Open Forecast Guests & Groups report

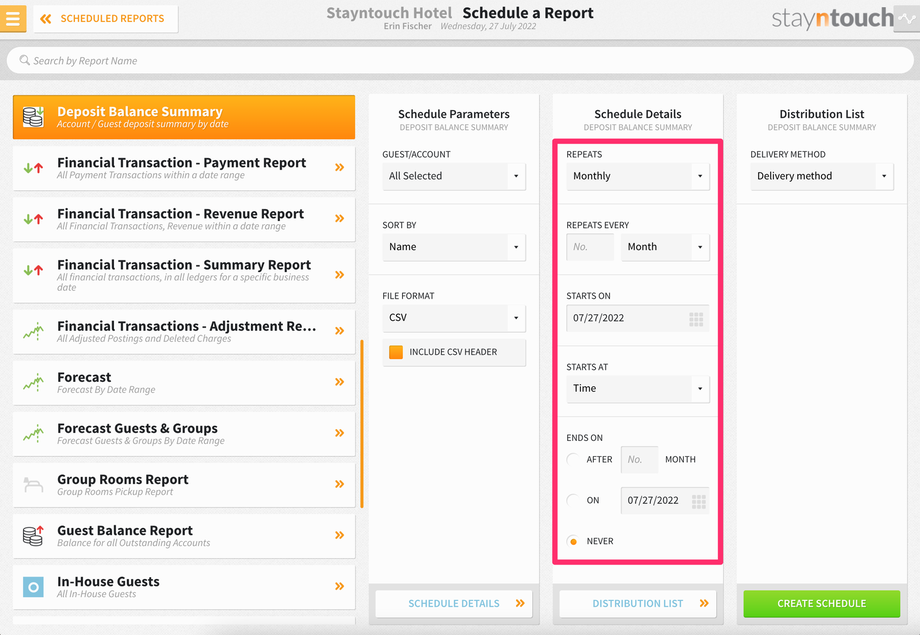pyautogui.click(x=184, y=433)
